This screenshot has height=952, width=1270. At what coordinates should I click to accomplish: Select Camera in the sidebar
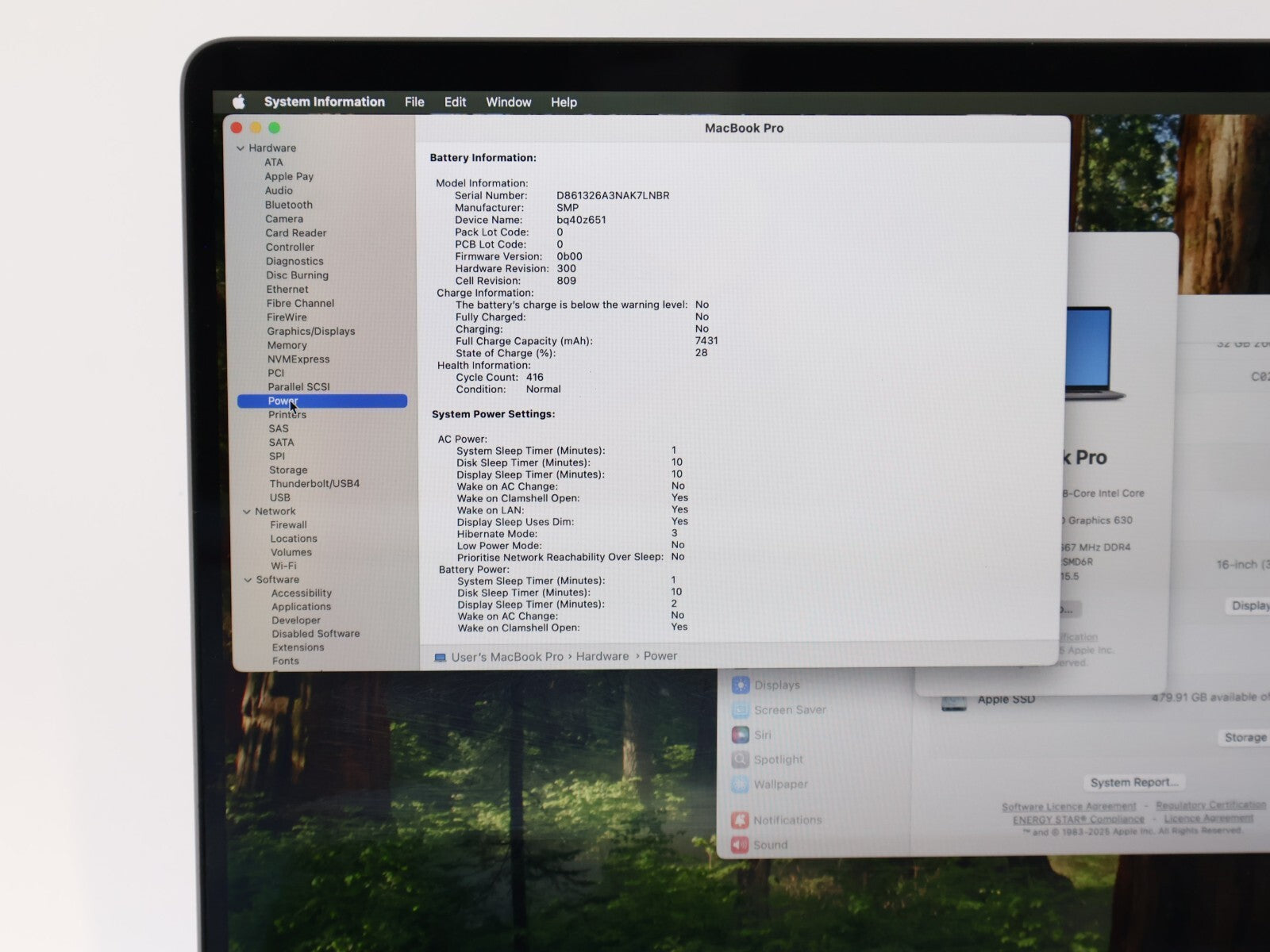(283, 219)
